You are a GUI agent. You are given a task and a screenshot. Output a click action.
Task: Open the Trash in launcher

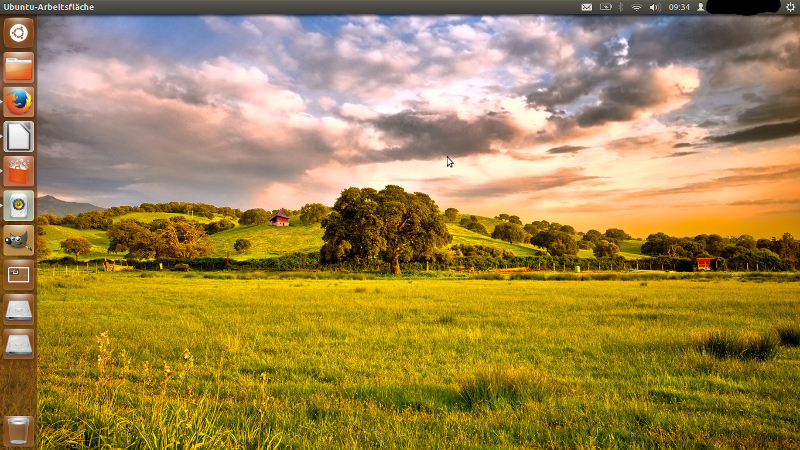click(19, 431)
